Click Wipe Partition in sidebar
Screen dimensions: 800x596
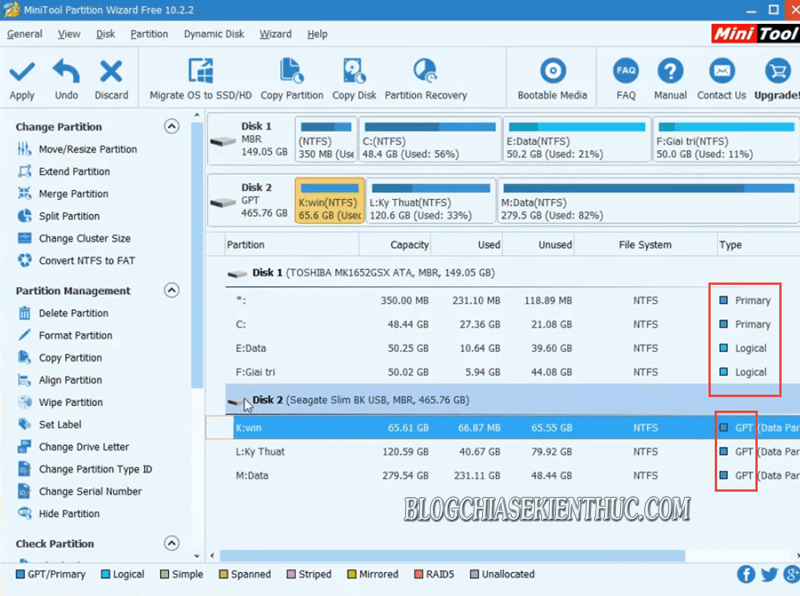point(70,402)
